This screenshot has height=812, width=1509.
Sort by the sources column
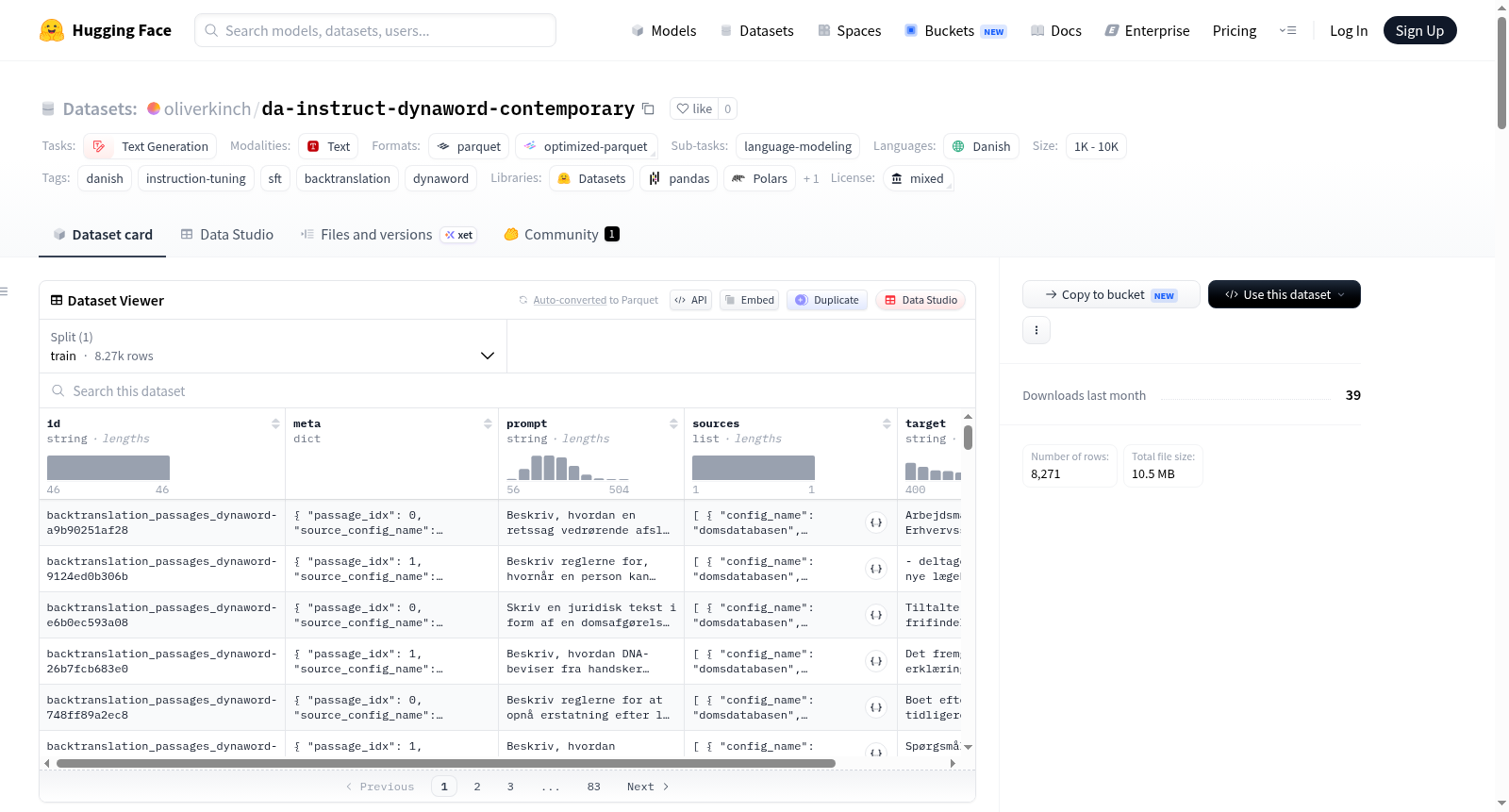887,423
